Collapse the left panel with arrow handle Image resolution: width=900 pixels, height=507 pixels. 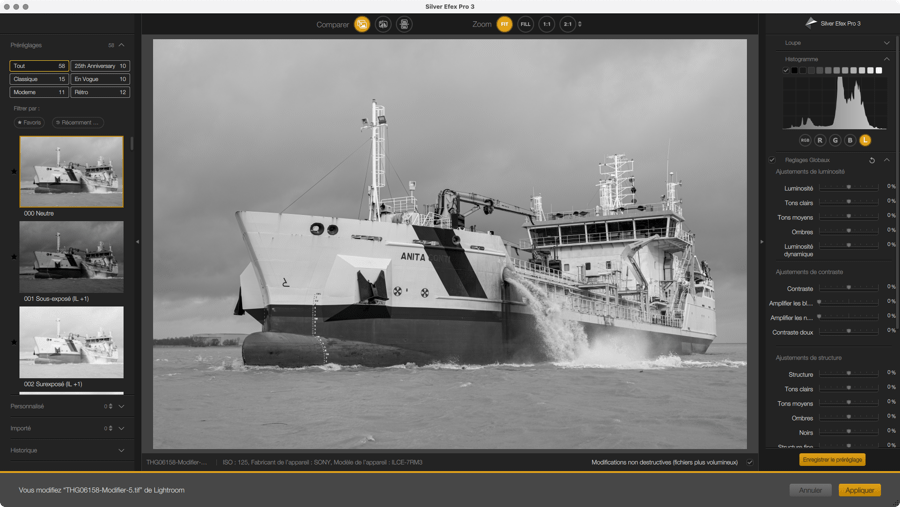(137, 242)
